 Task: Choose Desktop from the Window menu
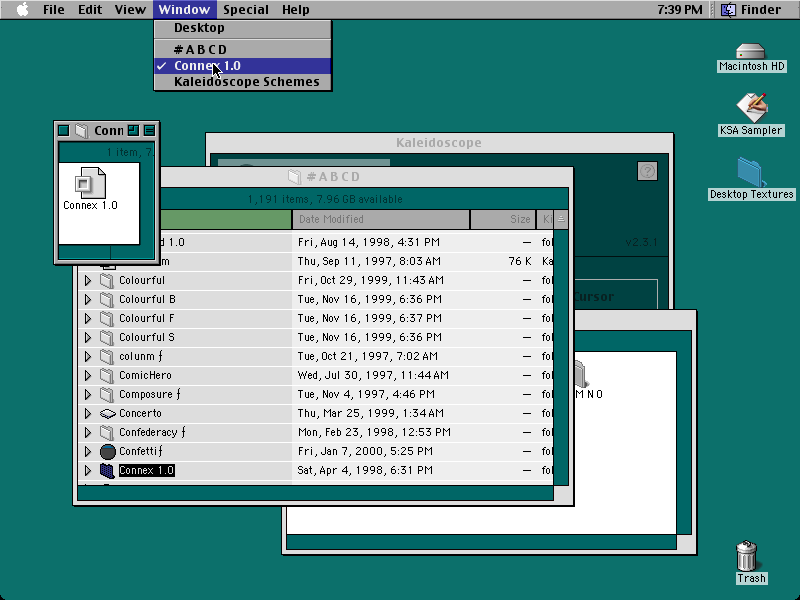tap(243, 28)
